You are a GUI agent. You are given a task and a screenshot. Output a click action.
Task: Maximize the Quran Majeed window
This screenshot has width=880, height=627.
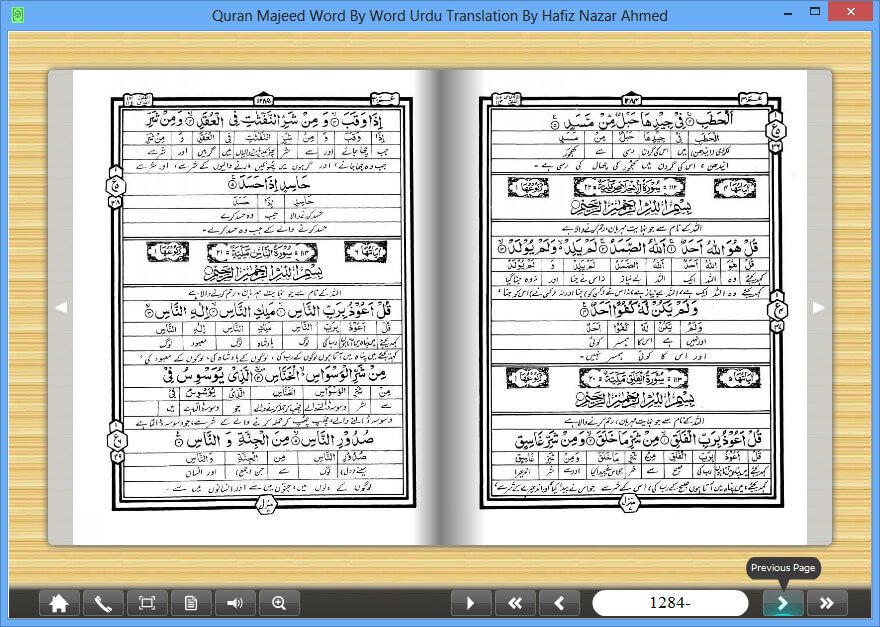(815, 12)
